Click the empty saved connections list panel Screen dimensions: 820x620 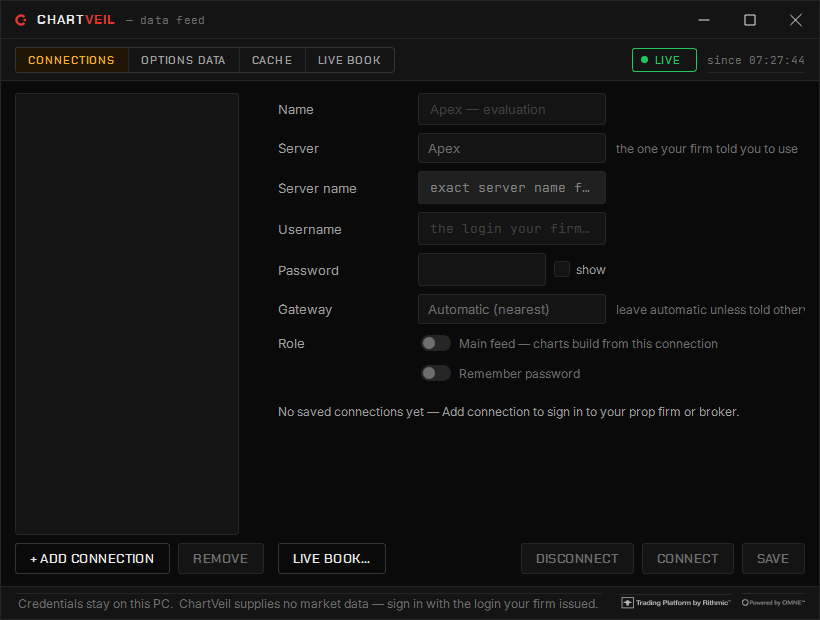(x=127, y=314)
